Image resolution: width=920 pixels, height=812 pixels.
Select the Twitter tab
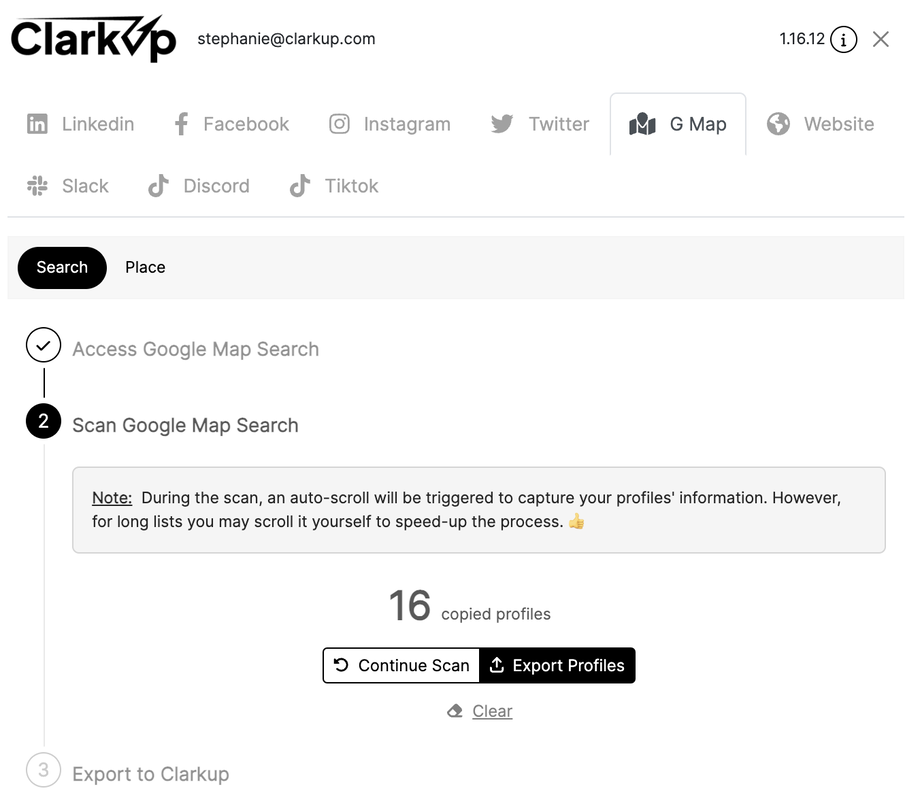pos(540,124)
